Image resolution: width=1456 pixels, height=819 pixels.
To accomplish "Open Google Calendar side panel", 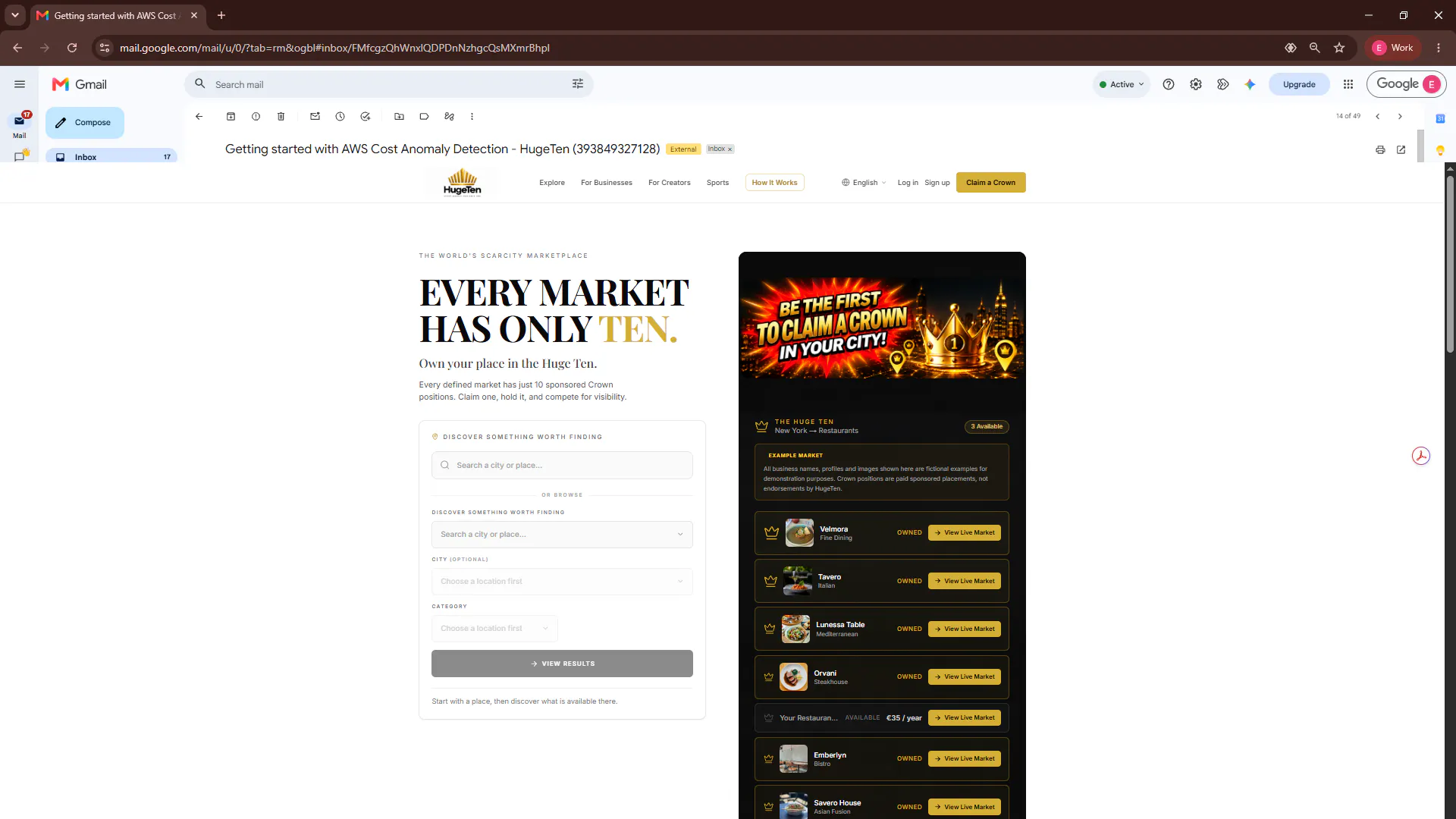I will click(x=1440, y=118).
